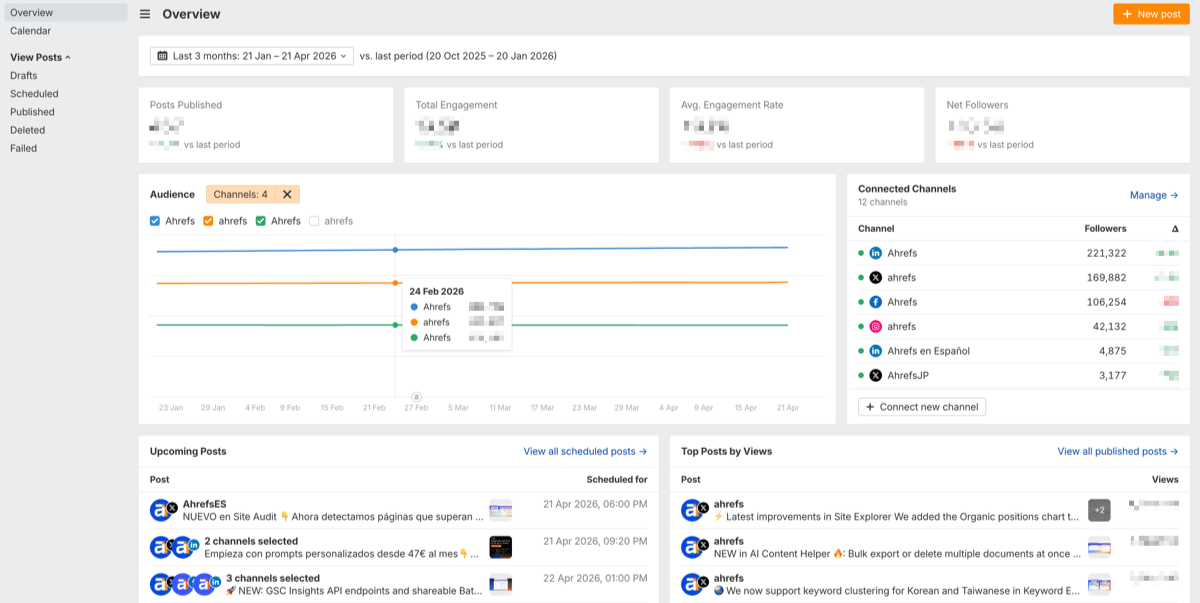The height and width of the screenshot is (603, 1200).
Task: Uncheck the blue Ahrefs audience checkbox
Action: tap(155, 221)
